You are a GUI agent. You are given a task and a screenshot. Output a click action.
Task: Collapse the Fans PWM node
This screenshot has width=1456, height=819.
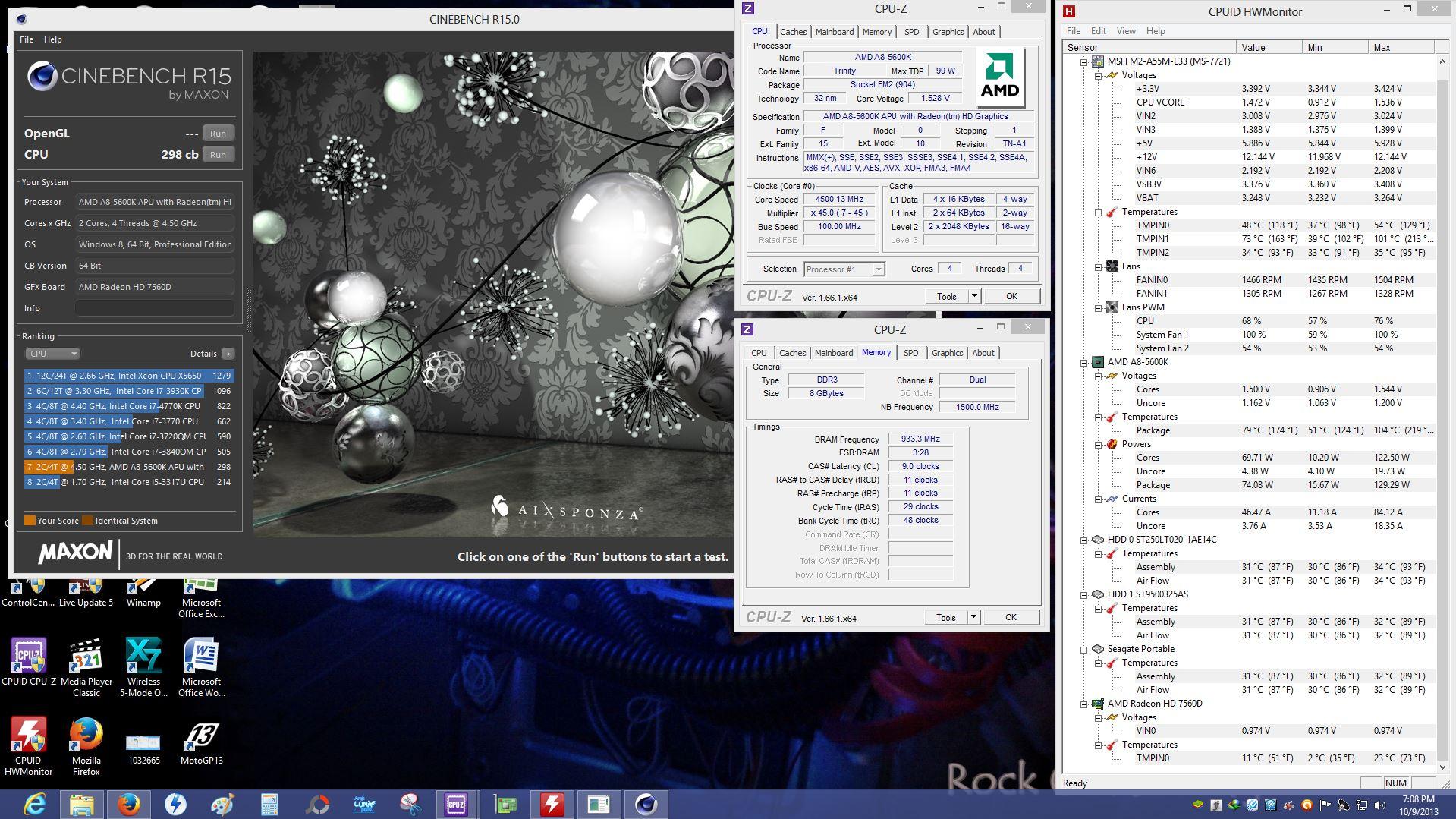(x=1098, y=307)
